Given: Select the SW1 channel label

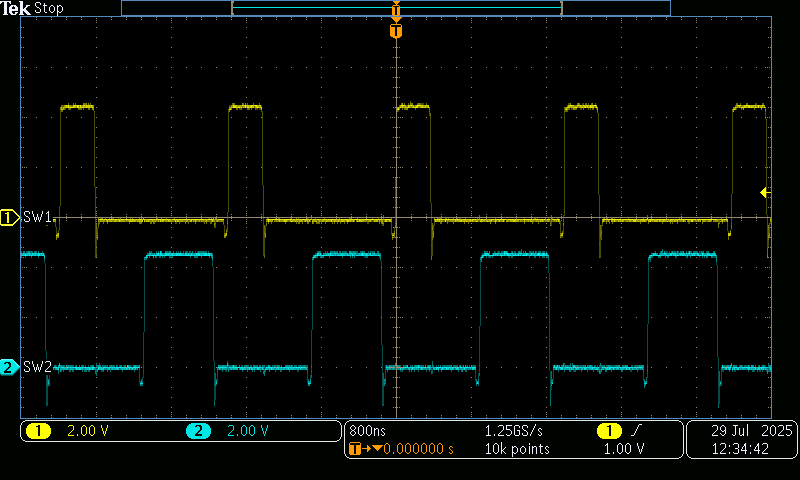Looking at the screenshot, I should pos(37,217).
